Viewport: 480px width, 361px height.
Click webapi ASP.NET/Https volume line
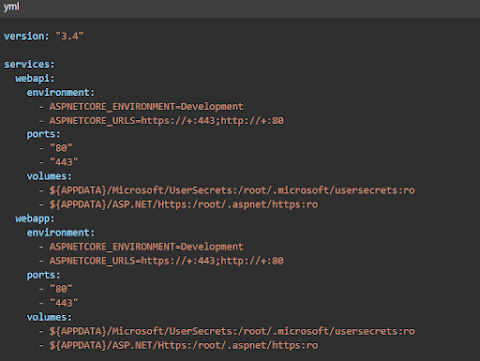(x=184, y=204)
